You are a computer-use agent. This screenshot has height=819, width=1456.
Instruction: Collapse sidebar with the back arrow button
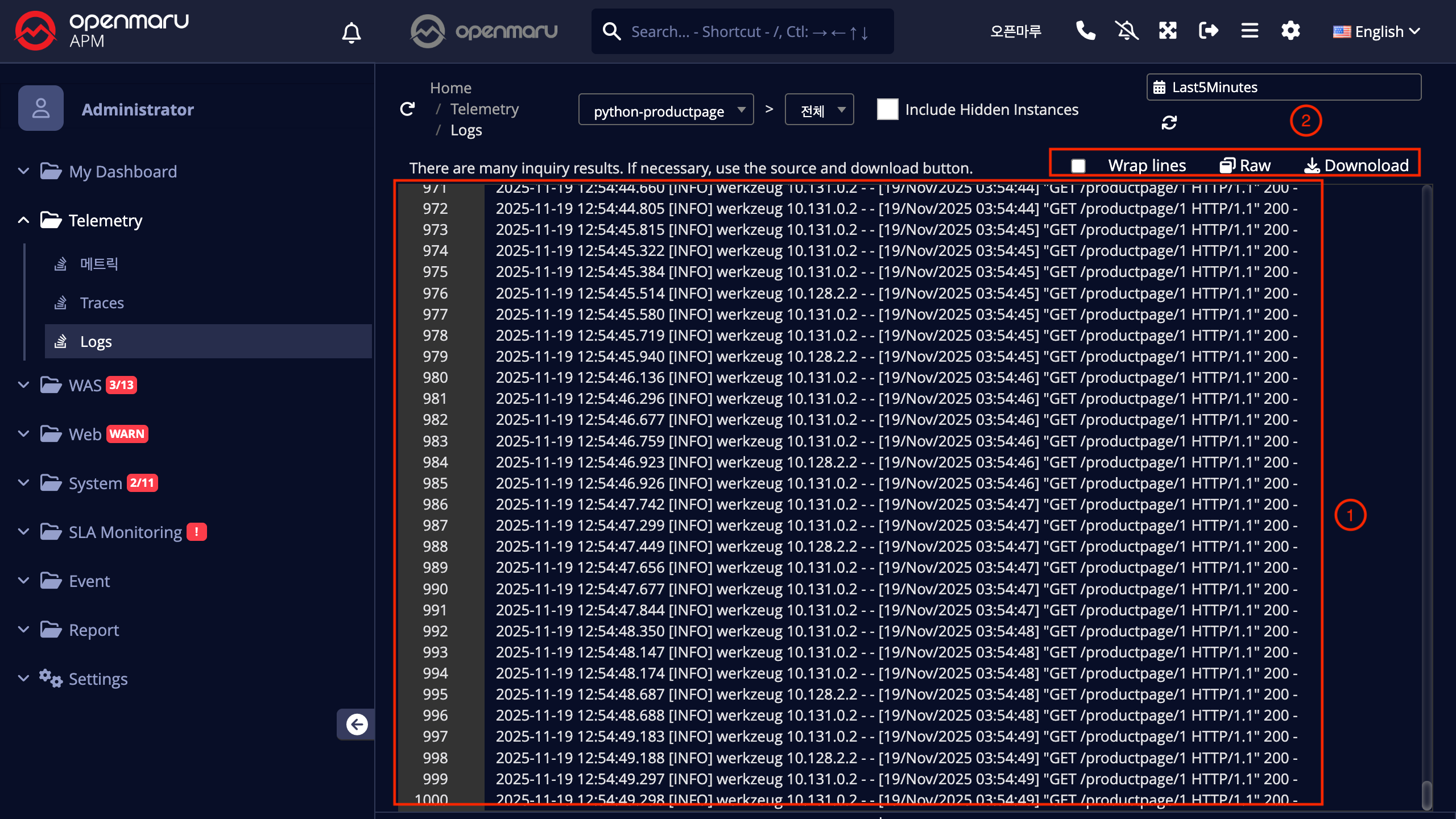coord(357,724)
